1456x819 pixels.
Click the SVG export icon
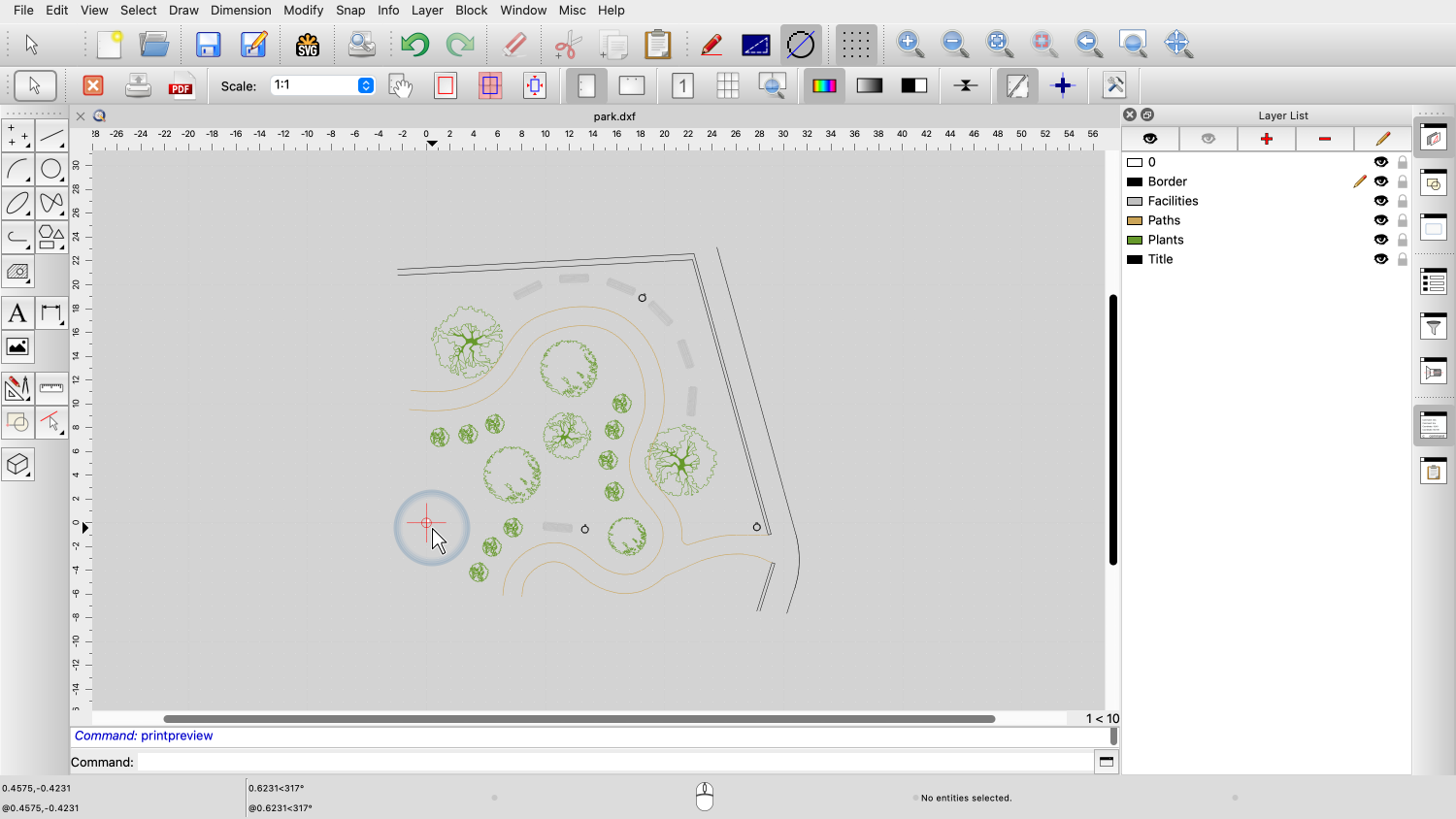point(308,45)
